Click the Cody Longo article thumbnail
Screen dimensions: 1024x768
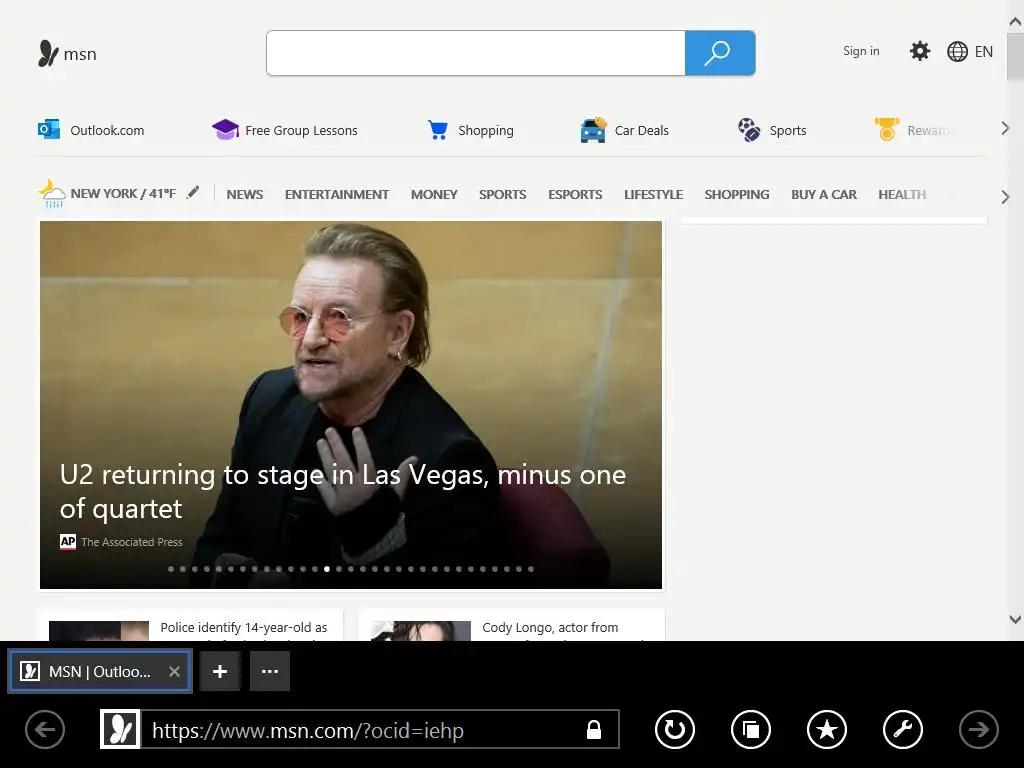click(x=421, y=631)
